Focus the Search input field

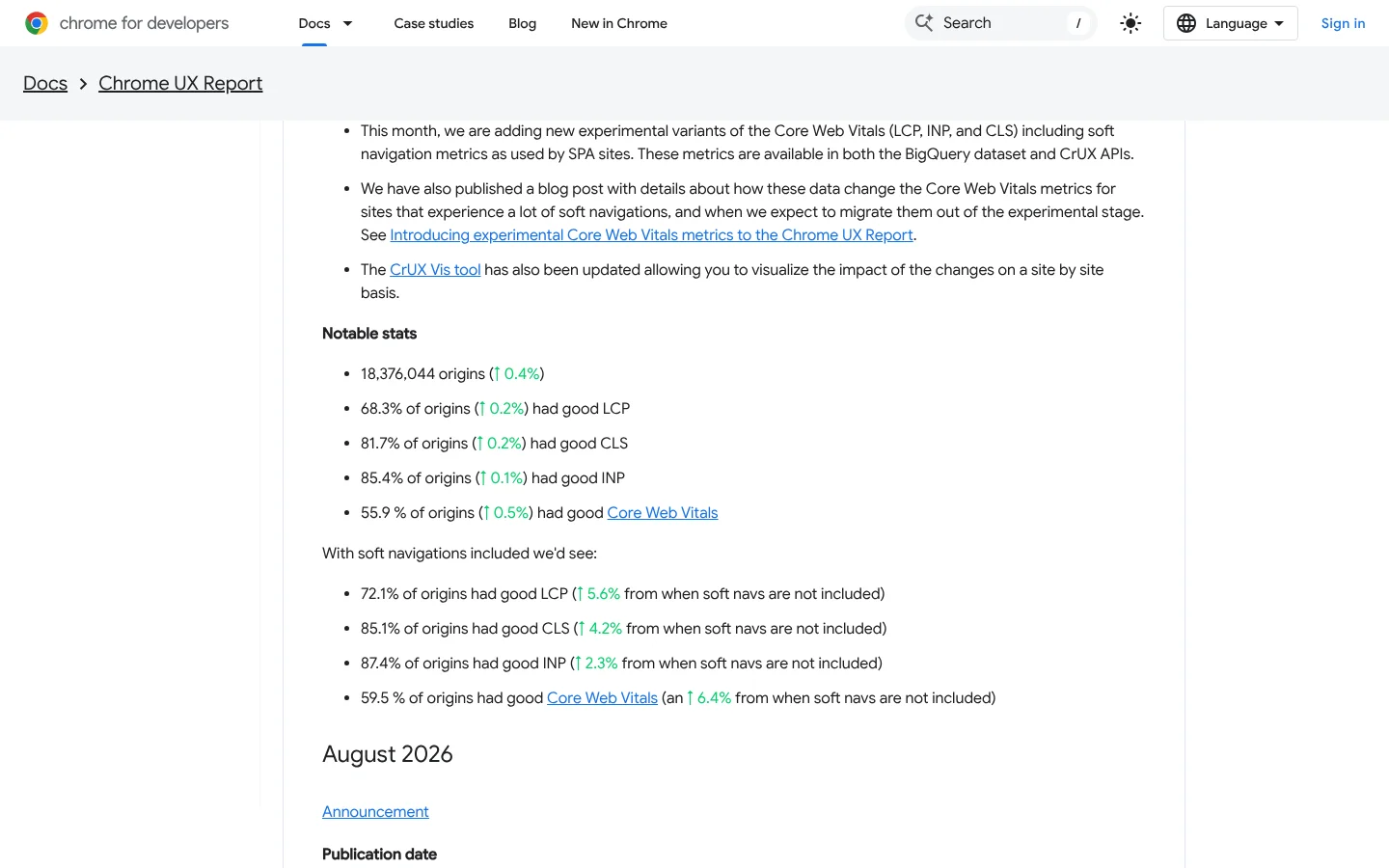[x=1000, y=23]
